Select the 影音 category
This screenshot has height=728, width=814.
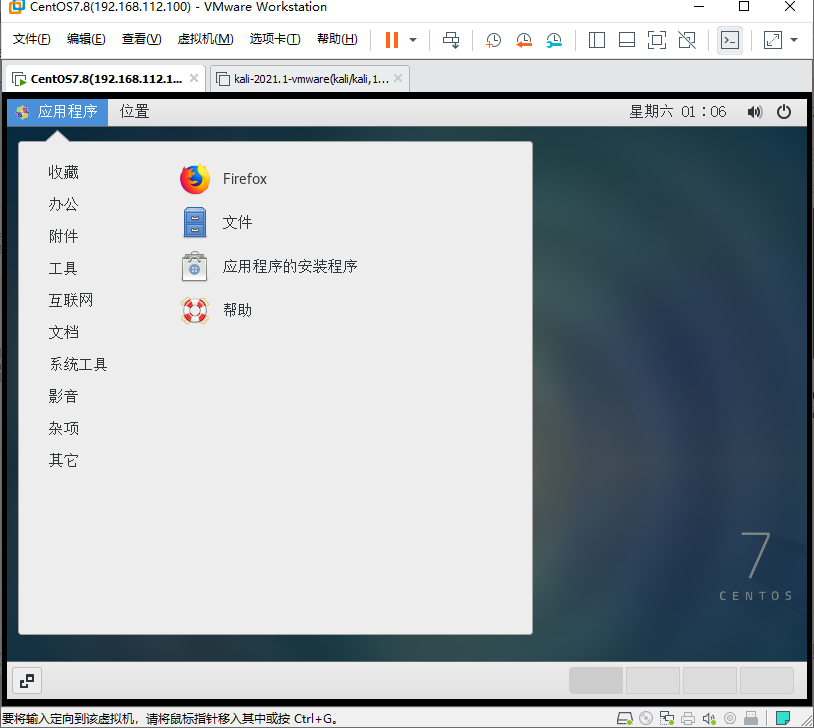point(63,396)
